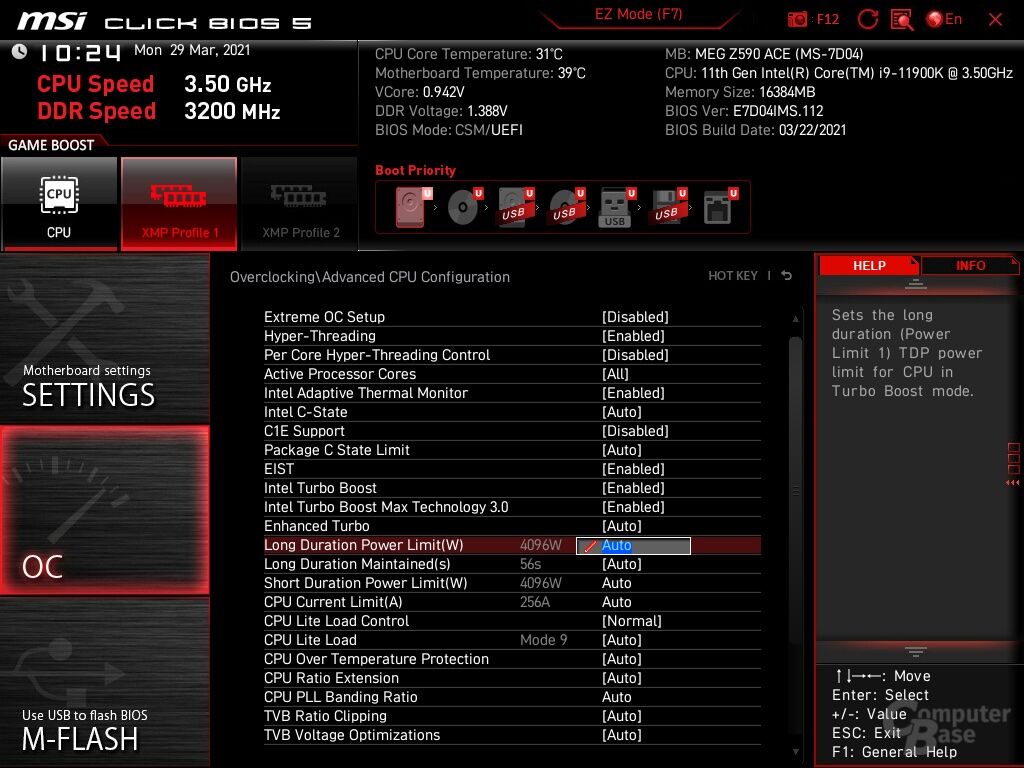Switch to the HELP tab
Viewport: 1024px width, 768px height.
869,265
